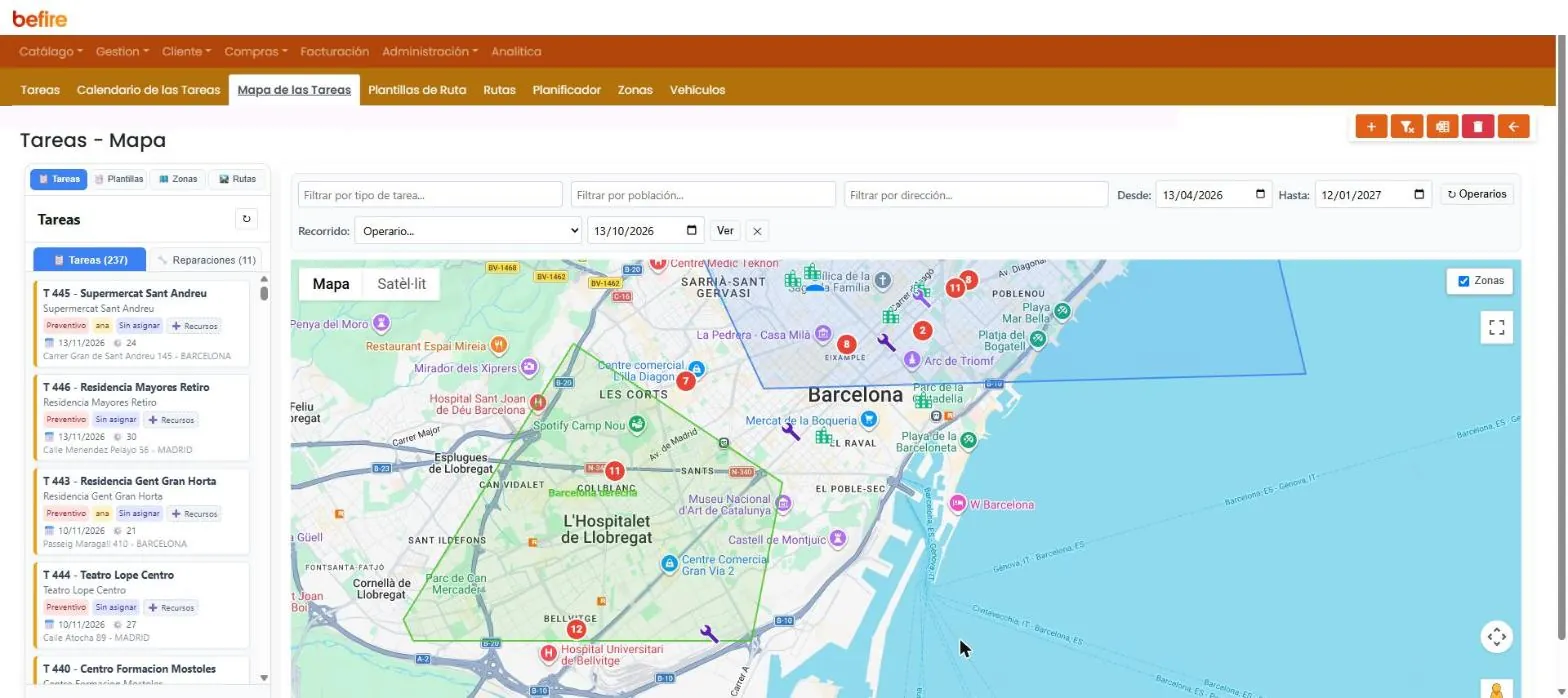Click the purple wrench marker near Mercat de la Boqueria
The width and height of the screenshot is (1568, 698).
tap(790, 431)
